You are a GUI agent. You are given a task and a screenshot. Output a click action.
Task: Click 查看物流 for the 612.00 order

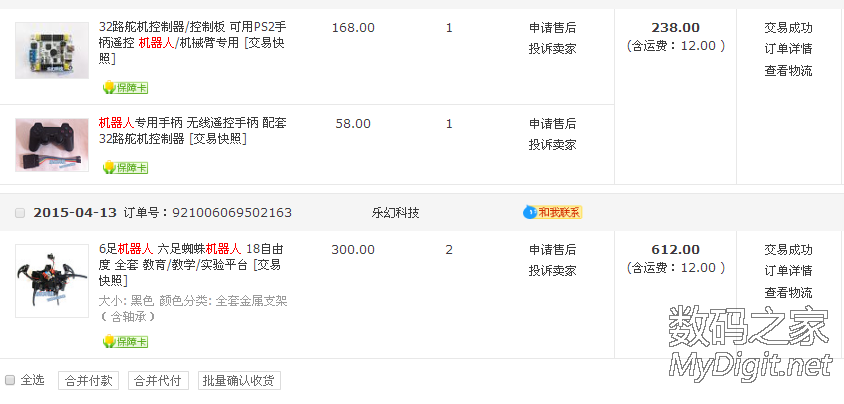click(x=788, y=292)
